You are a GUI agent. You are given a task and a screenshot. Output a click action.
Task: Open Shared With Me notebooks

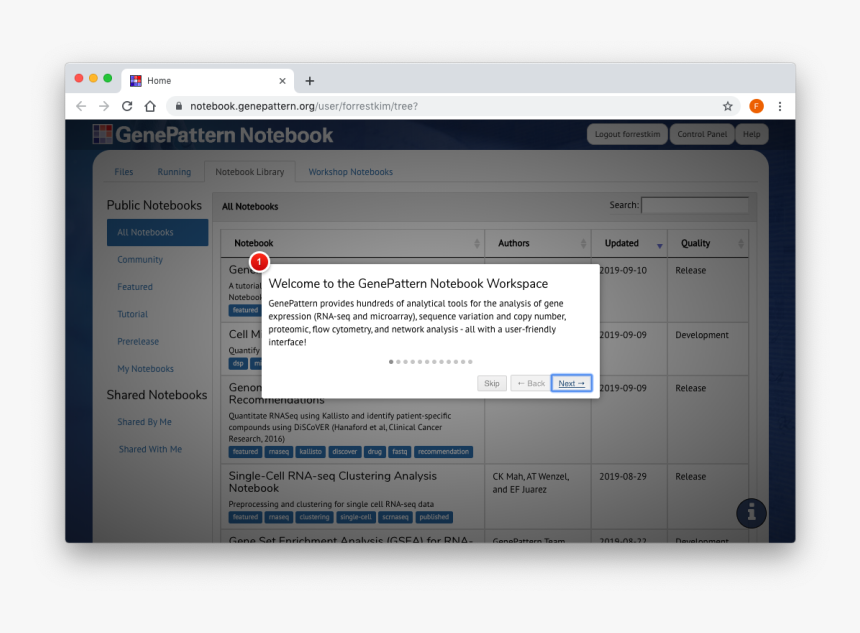tap(150, 449)
